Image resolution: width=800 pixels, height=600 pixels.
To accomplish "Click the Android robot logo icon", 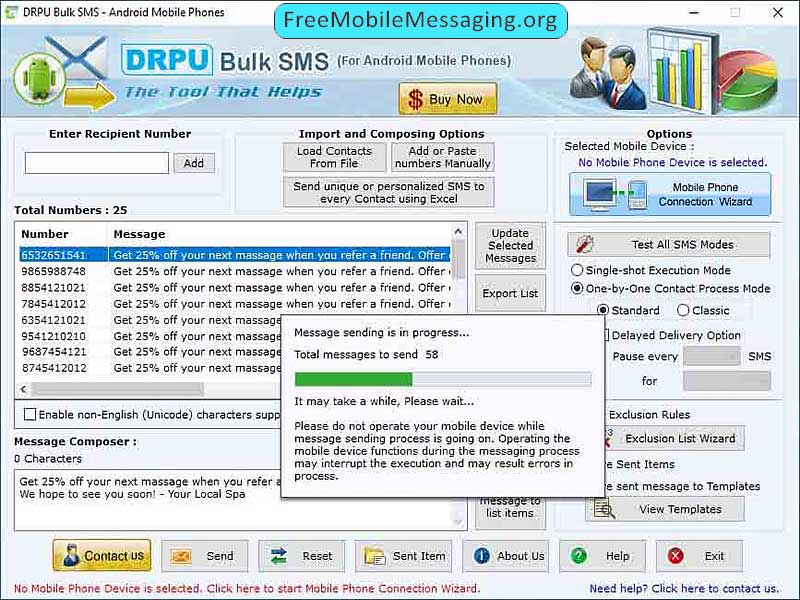I will click(39, 79).
